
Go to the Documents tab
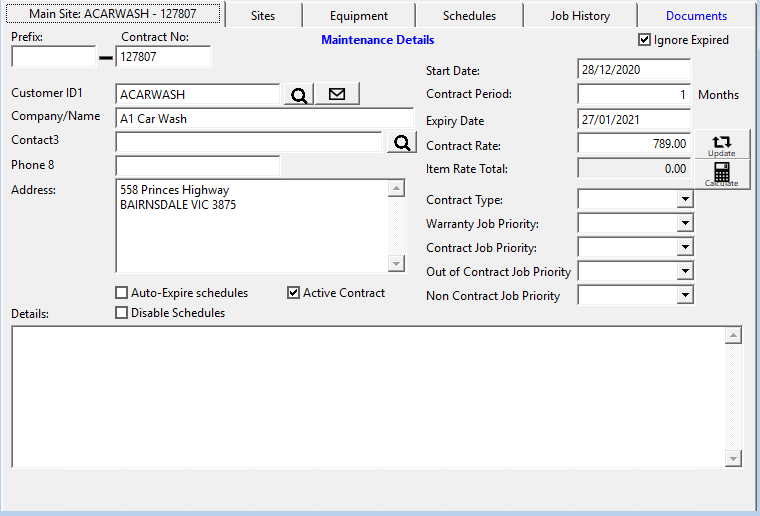696,16
